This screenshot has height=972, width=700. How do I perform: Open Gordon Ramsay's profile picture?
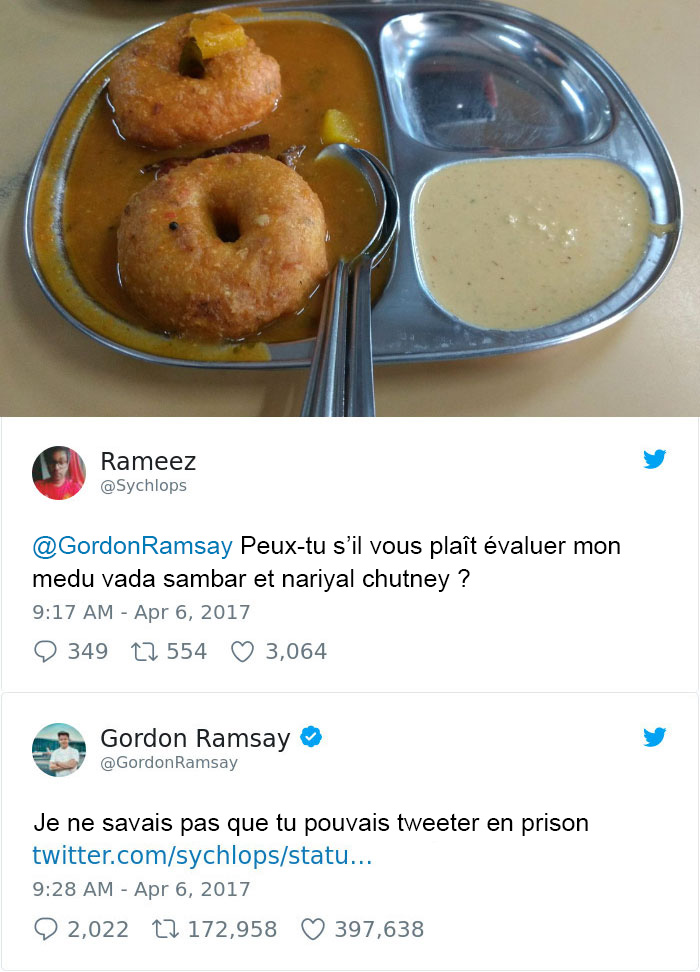click(59, 750)
